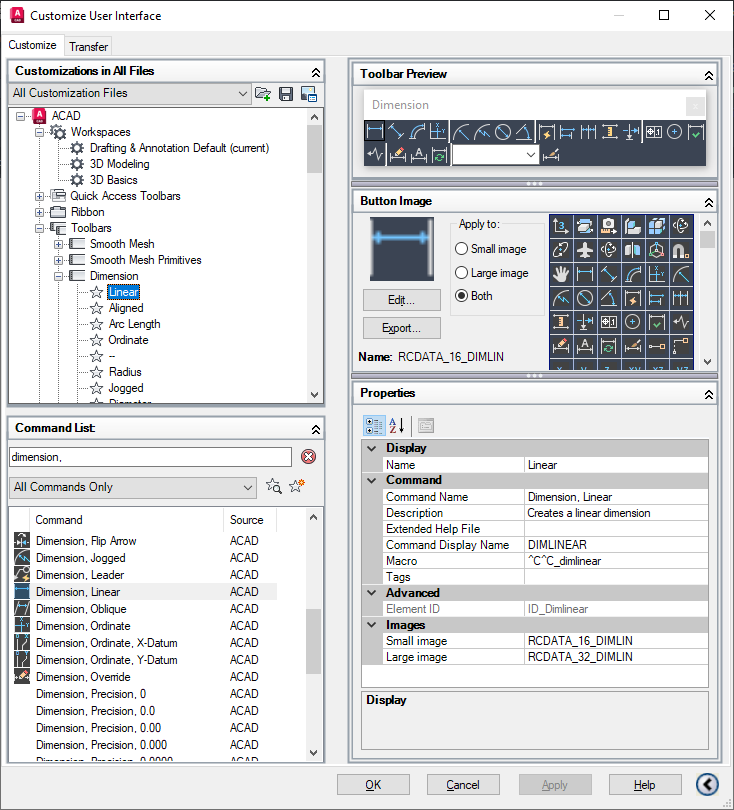Collapse the Advanced properties category
The width and height of the screenshot is (734, 810).
[371, 593]
